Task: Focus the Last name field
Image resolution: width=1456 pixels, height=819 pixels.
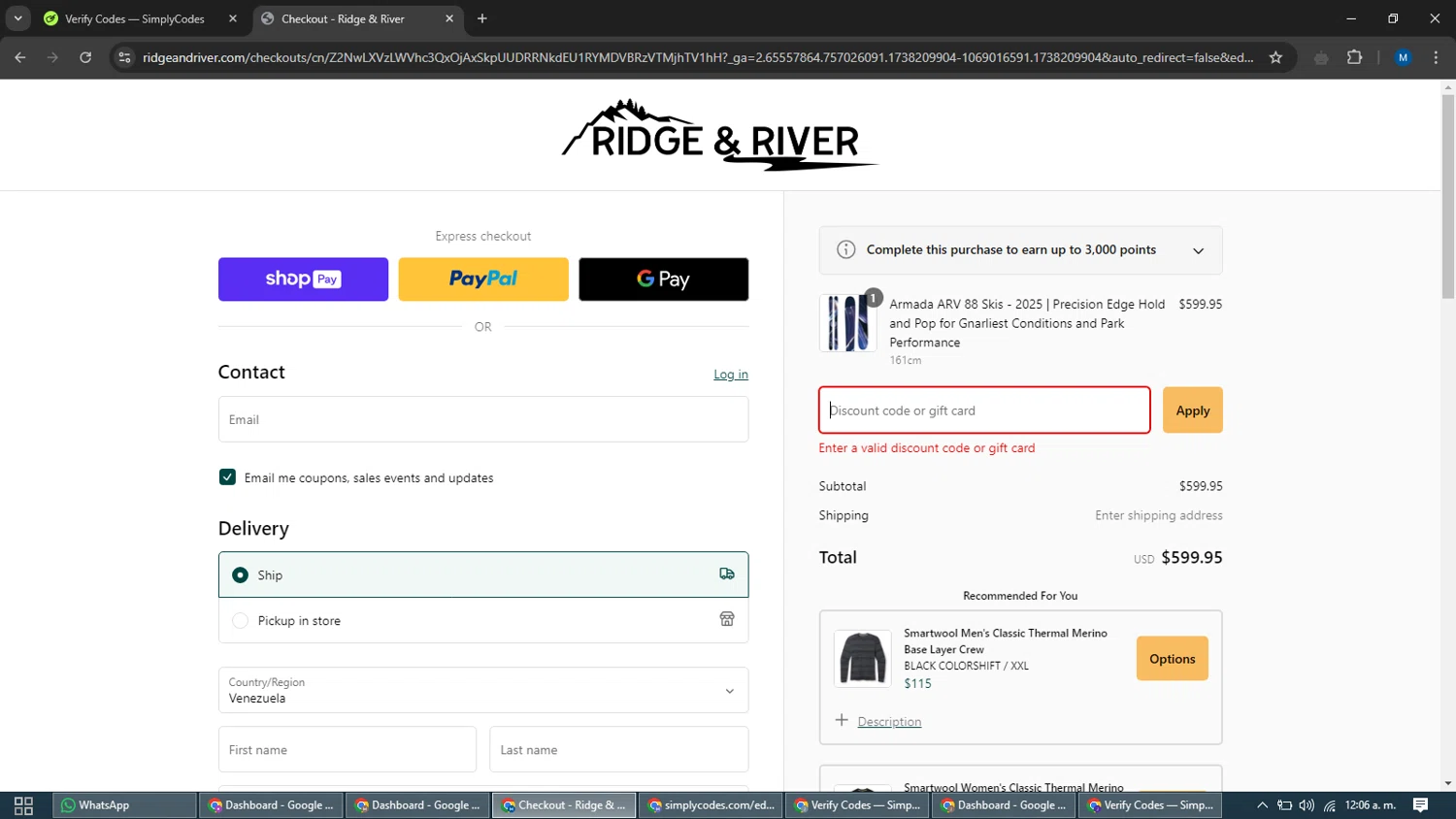Action: coord(619,750)
